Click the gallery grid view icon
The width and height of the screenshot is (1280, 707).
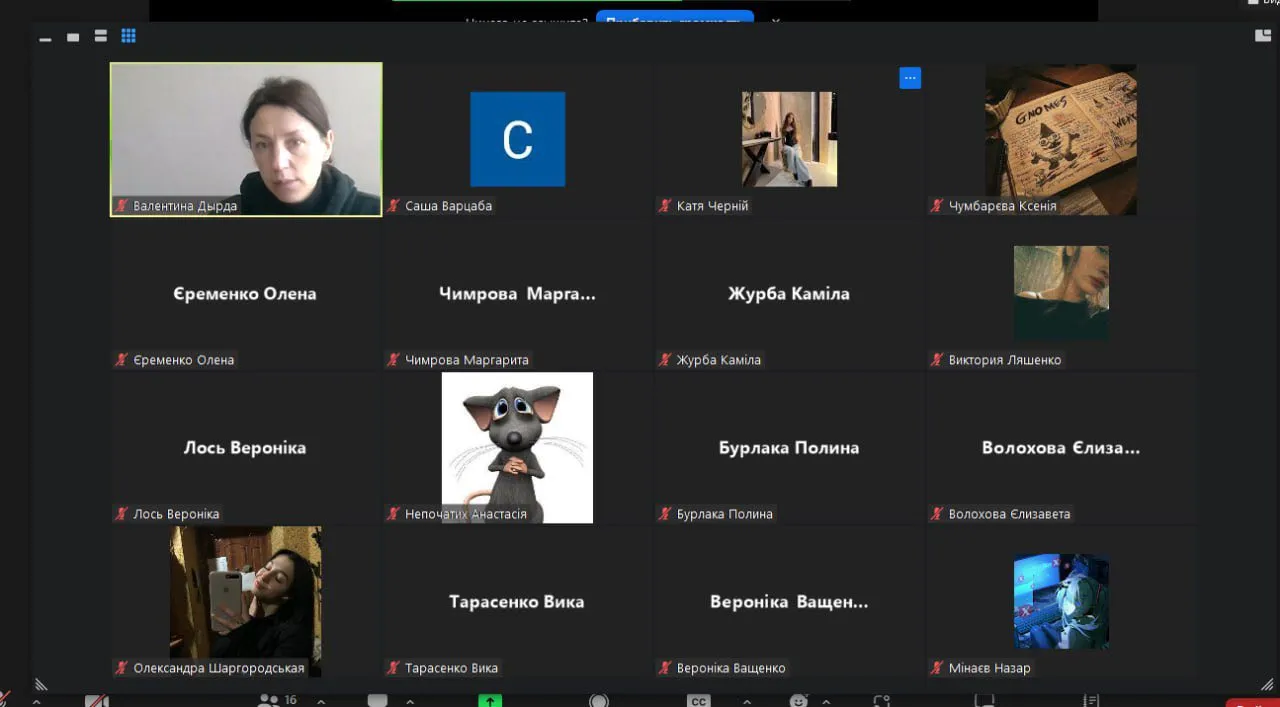point(128,36)
